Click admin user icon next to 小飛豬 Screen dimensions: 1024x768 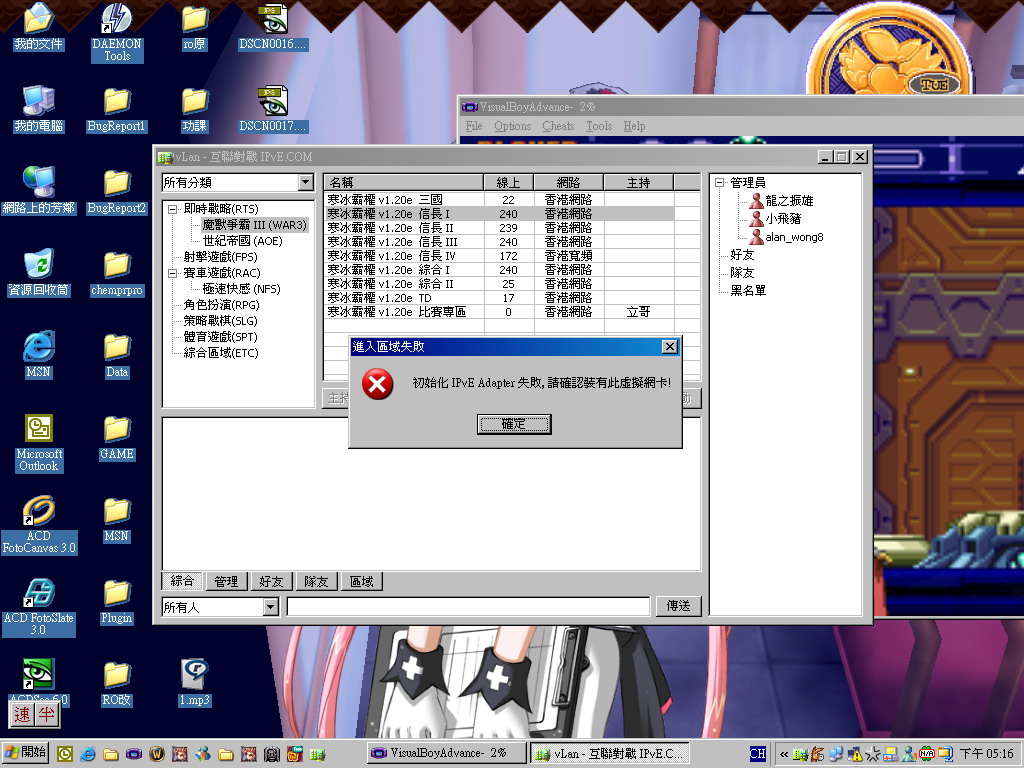(x=756, y=219)
